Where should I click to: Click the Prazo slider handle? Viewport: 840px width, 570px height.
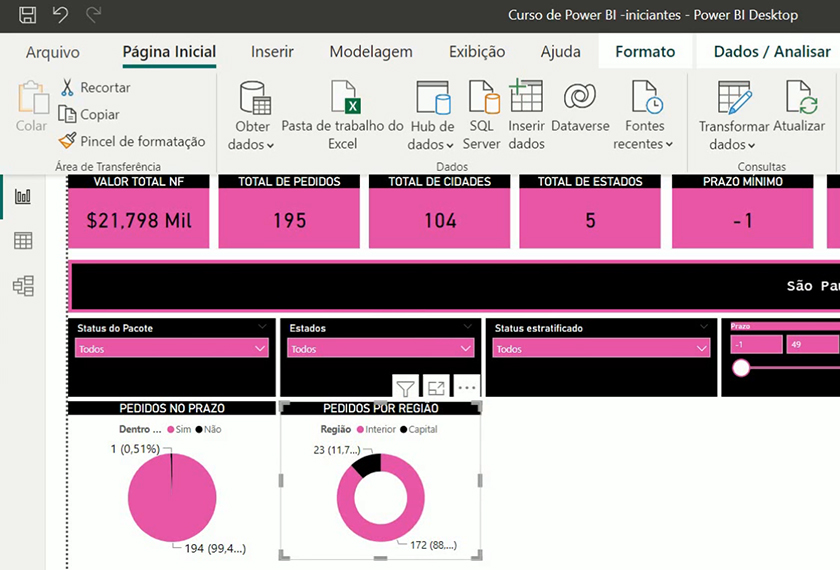pyautogui.click(x=741, y=368)
